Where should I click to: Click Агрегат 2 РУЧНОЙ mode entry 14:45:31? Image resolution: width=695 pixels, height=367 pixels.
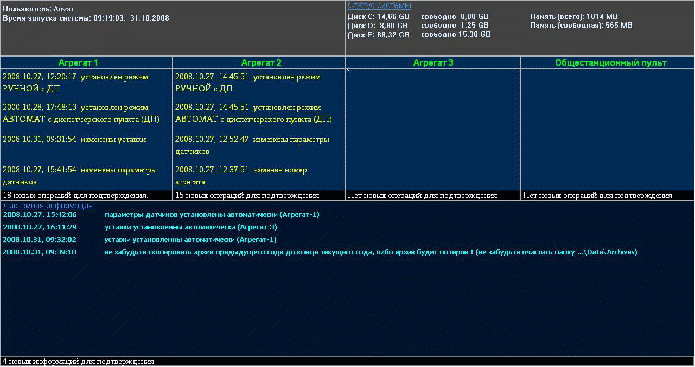click(248, 82)
